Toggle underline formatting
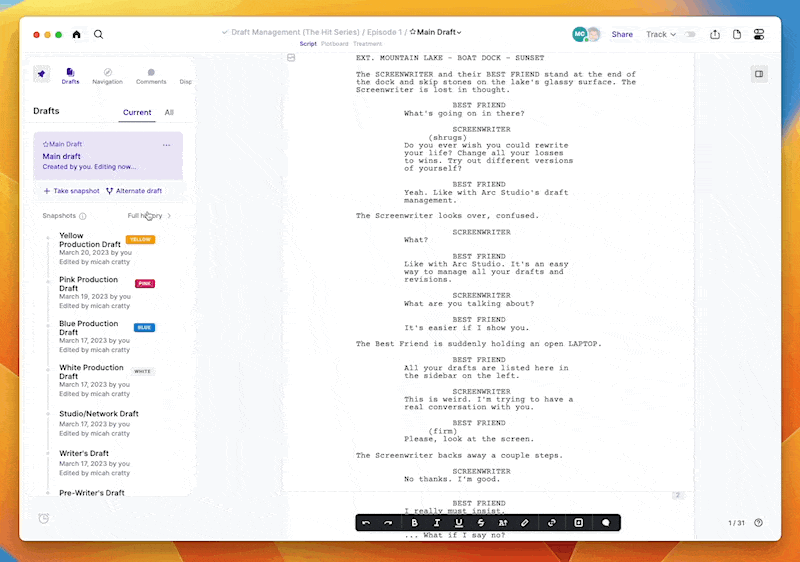This screenshot has height=562, width=800. [459, 523]
